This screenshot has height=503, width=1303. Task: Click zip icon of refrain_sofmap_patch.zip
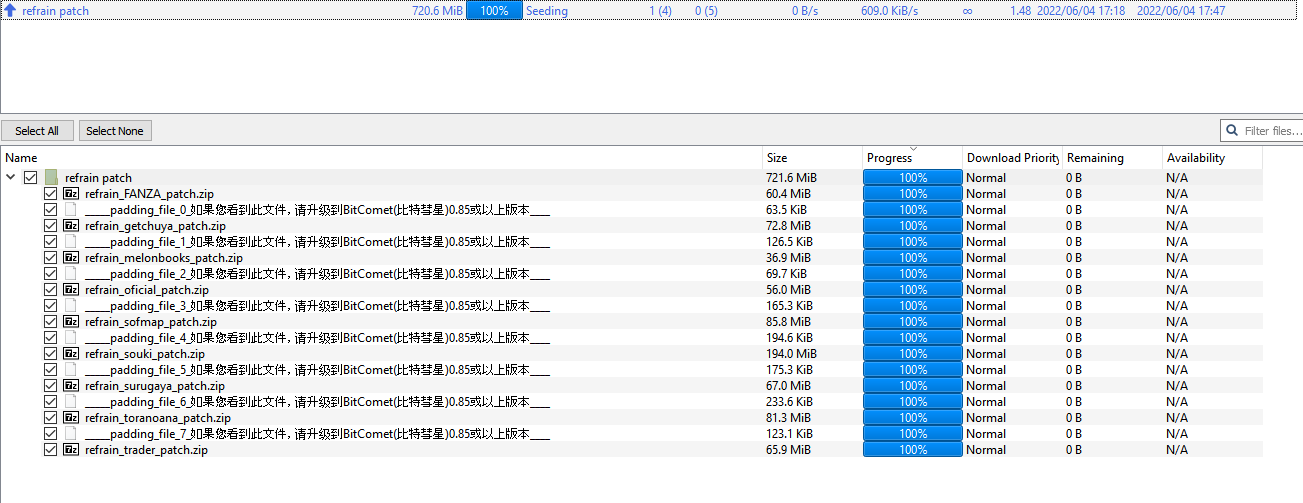pyautogui.click(x=71, y=322)
